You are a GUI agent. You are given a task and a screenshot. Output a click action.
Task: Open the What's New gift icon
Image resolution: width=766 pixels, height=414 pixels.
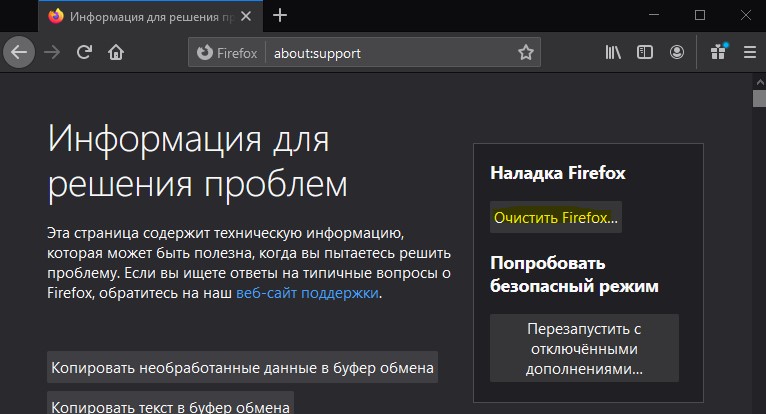718,52
